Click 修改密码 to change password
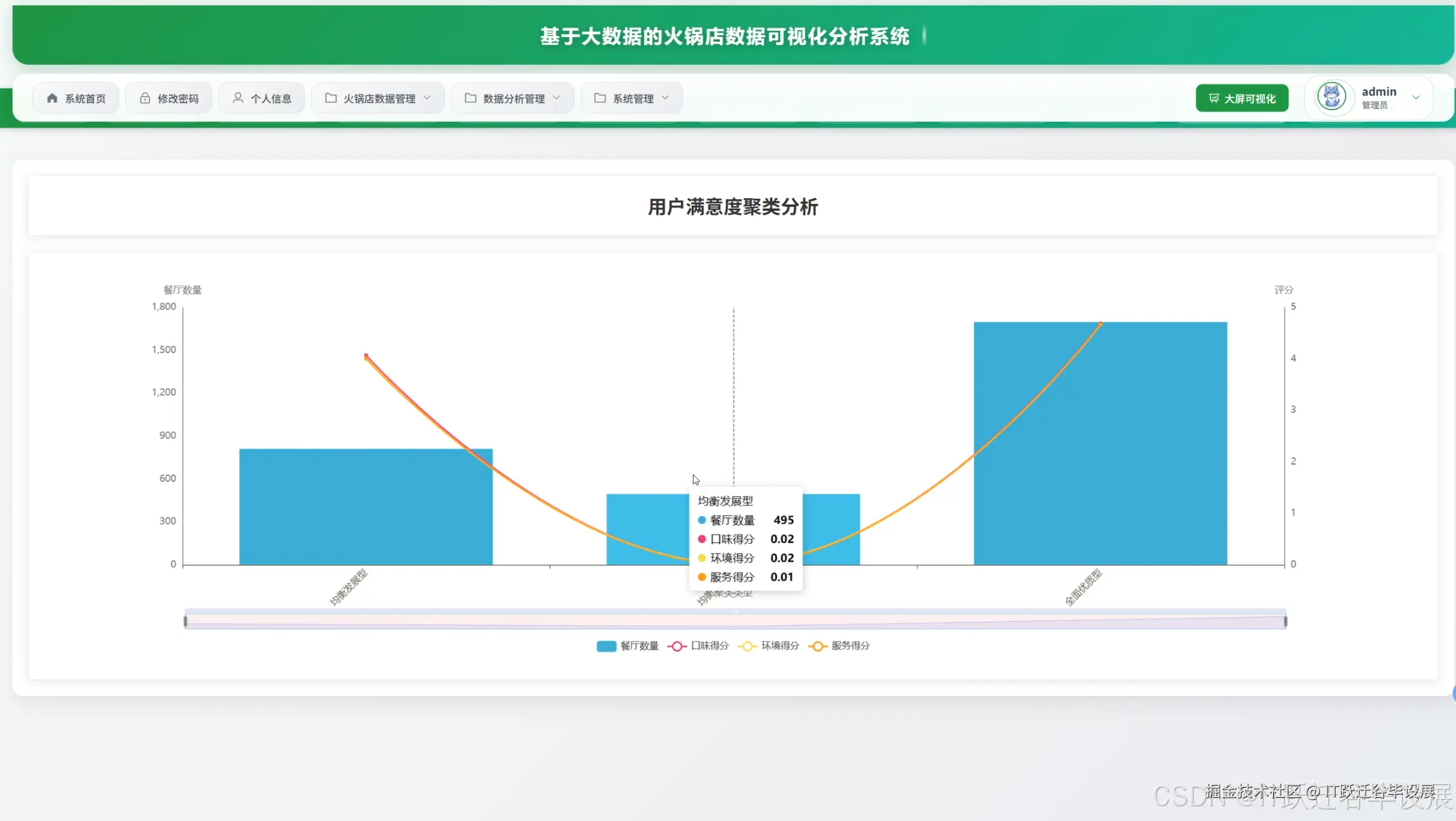 (x=169, y=97)
